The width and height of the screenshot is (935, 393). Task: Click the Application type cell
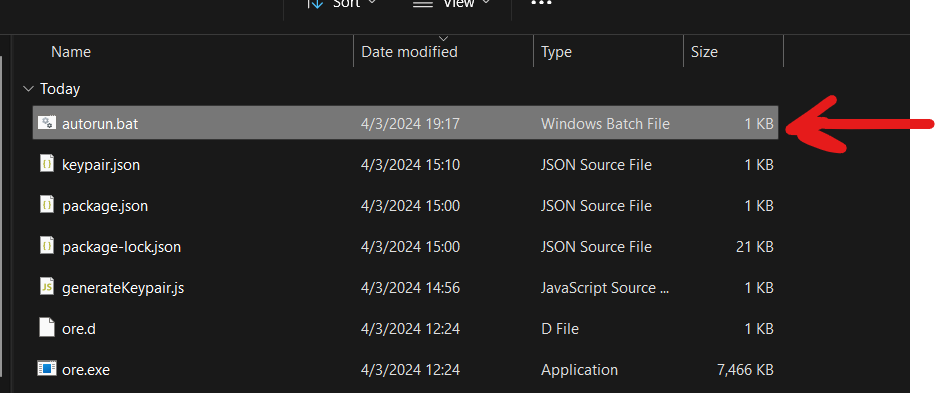click(x=579, y=370)
